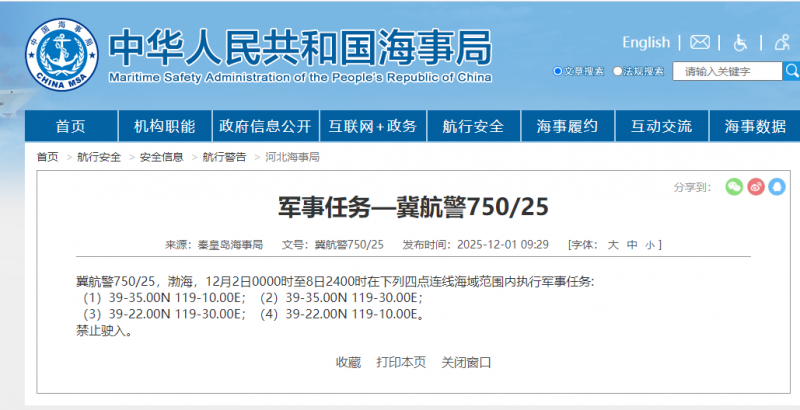Expand the 海事数据 navigation menu

tap(755, 126)
